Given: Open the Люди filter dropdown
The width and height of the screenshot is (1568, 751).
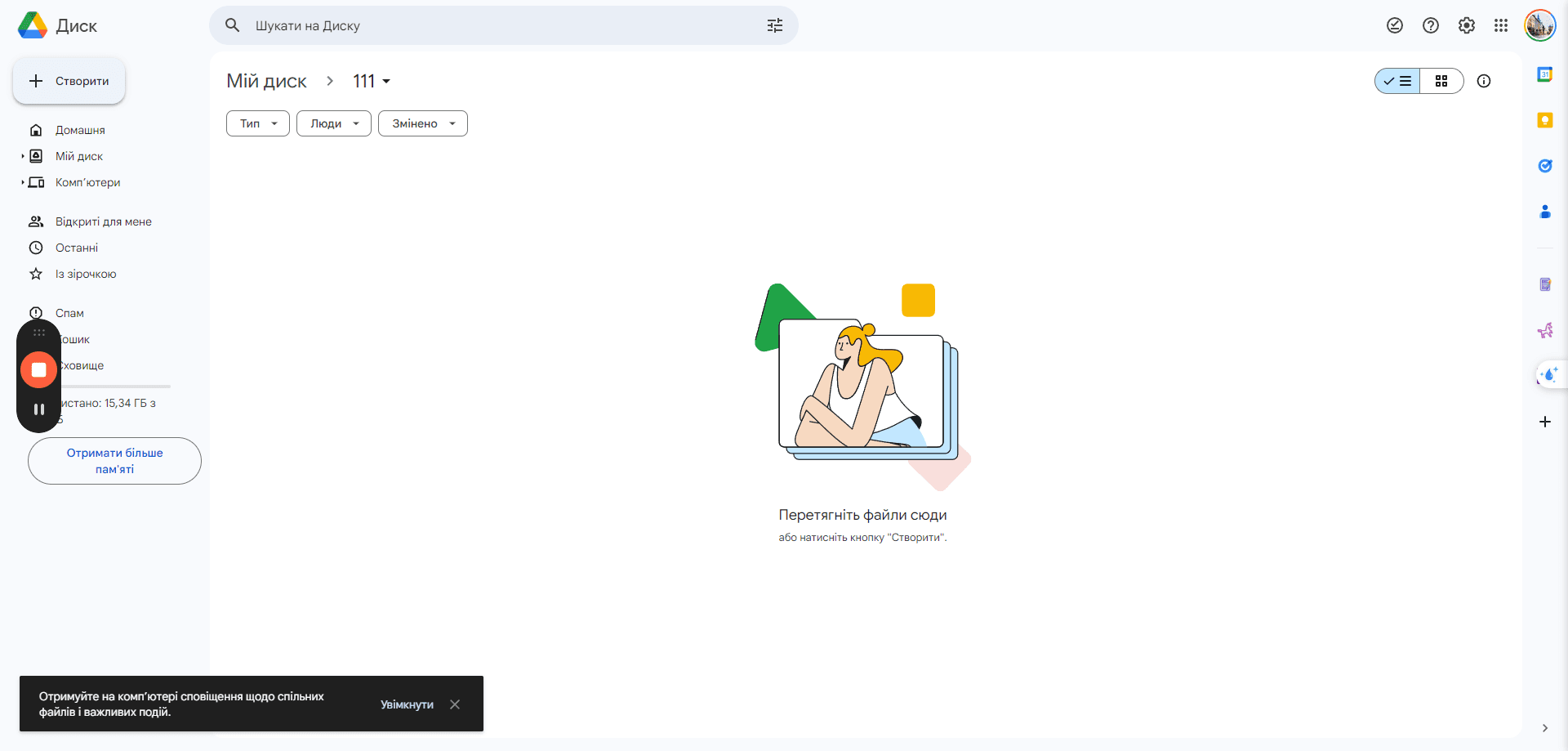Looking at the screenshot, I should click(334, 123).
